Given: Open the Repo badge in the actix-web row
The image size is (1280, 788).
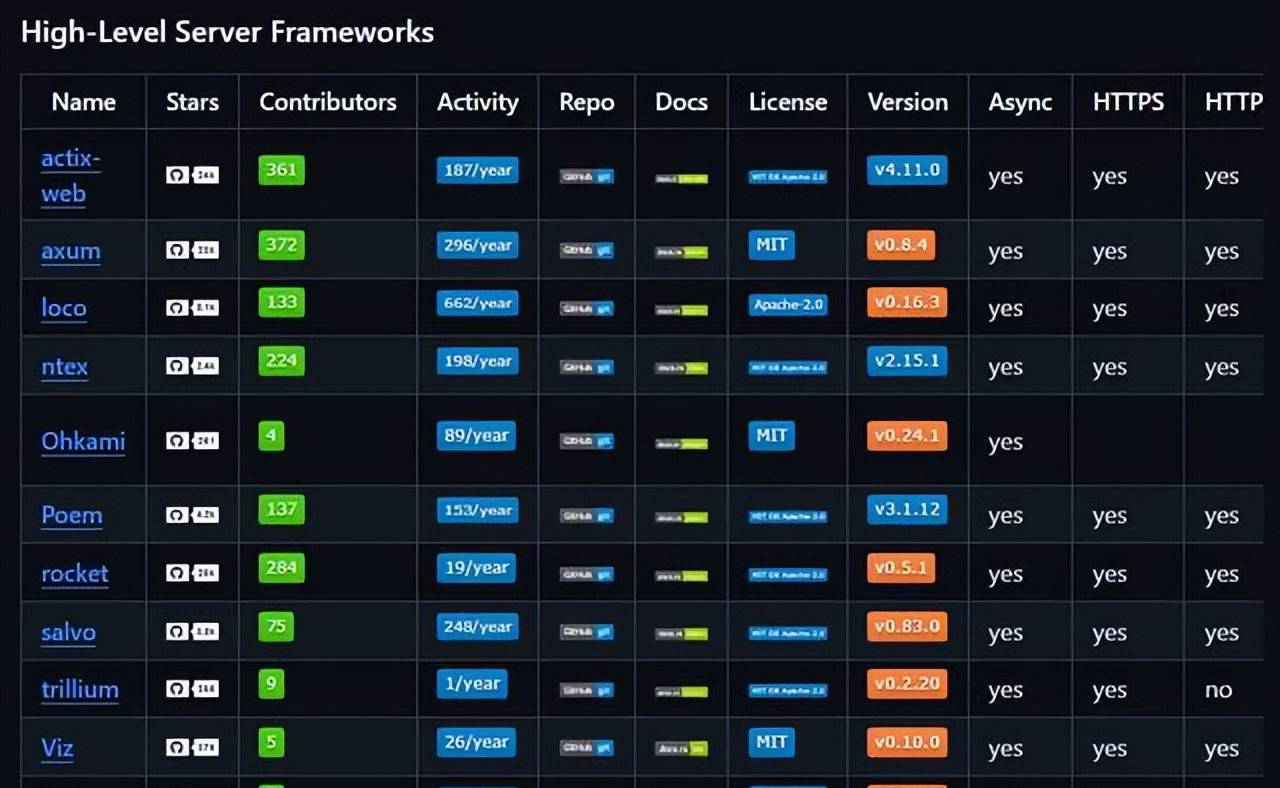Looking at the screenshot, I should 587,177.
